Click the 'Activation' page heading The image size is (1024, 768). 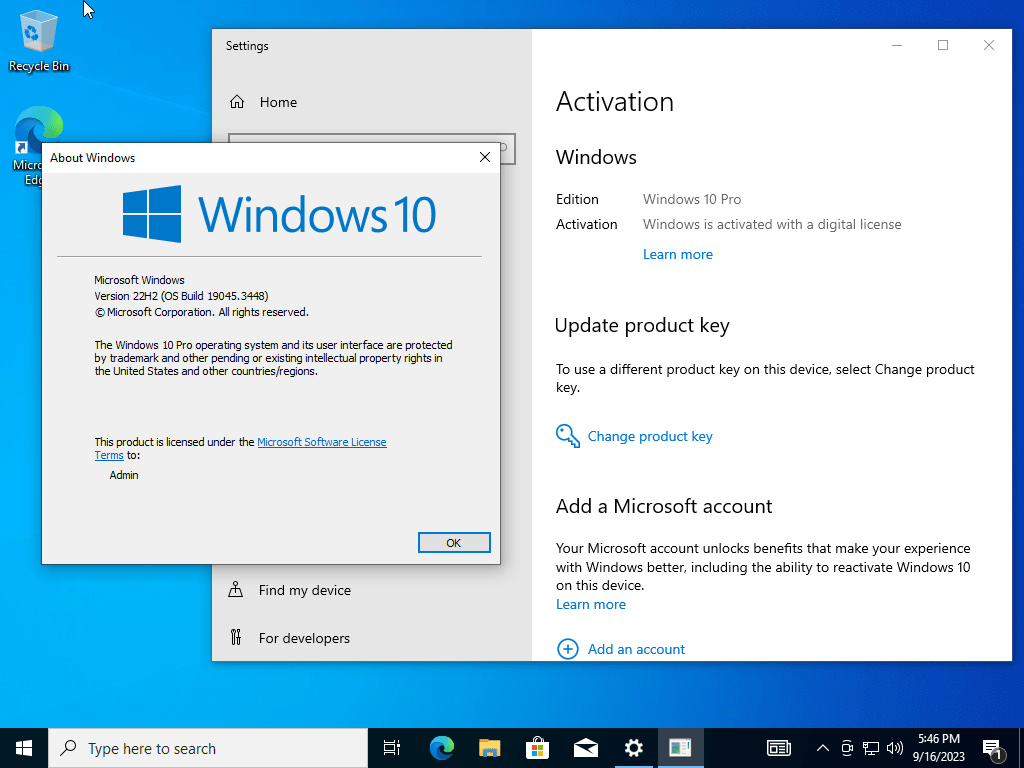[615, 102]
